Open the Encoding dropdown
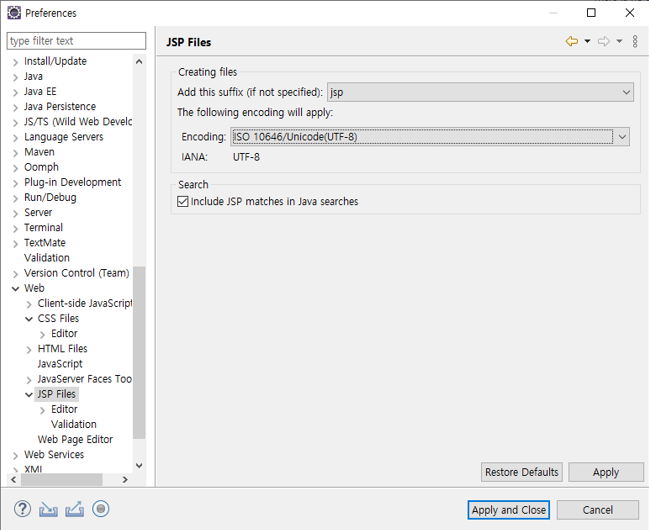 tap(430, 137)
